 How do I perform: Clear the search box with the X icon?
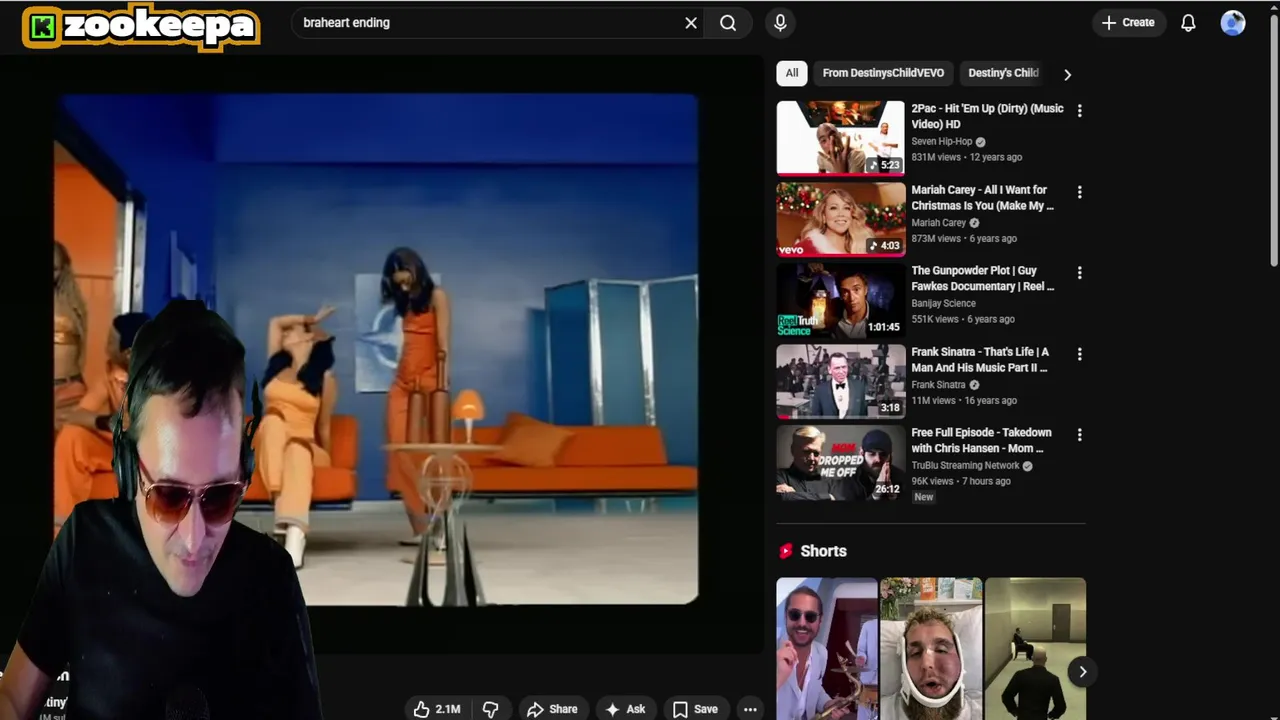click(x=691, y=23)
